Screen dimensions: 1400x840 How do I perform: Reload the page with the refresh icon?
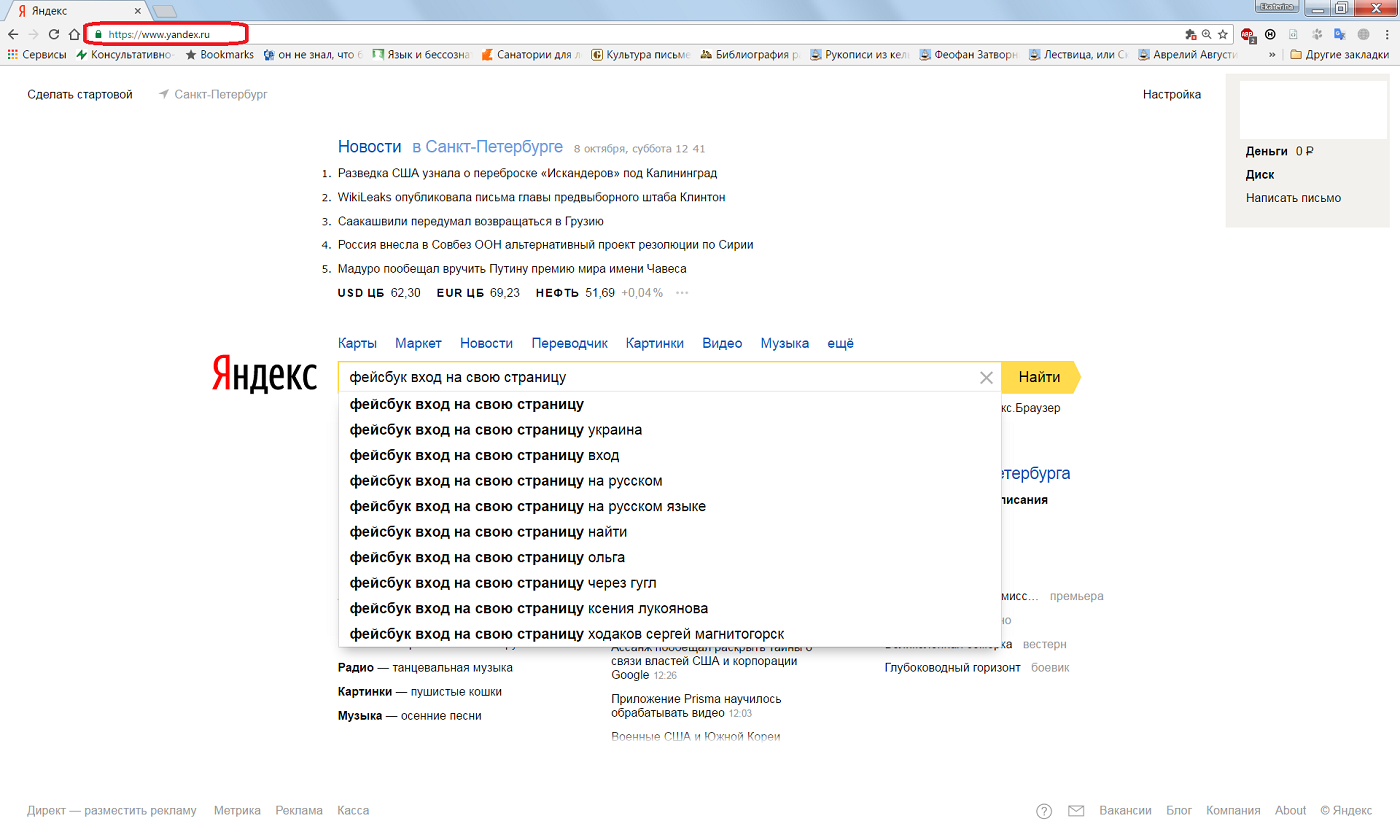(x=54, y=34)
